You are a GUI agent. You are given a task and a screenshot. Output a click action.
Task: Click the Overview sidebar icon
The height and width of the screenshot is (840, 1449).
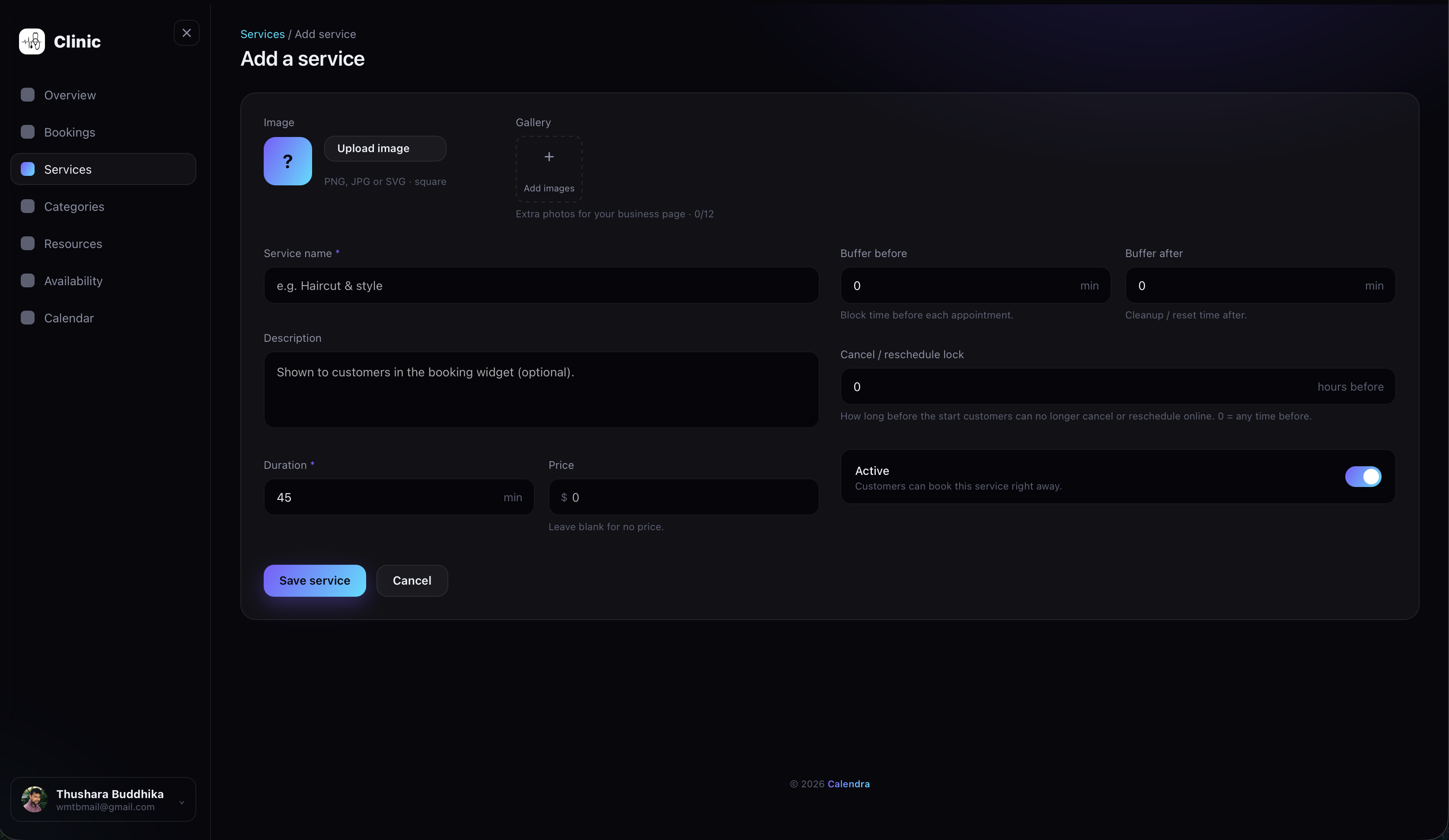coord(28,95)
